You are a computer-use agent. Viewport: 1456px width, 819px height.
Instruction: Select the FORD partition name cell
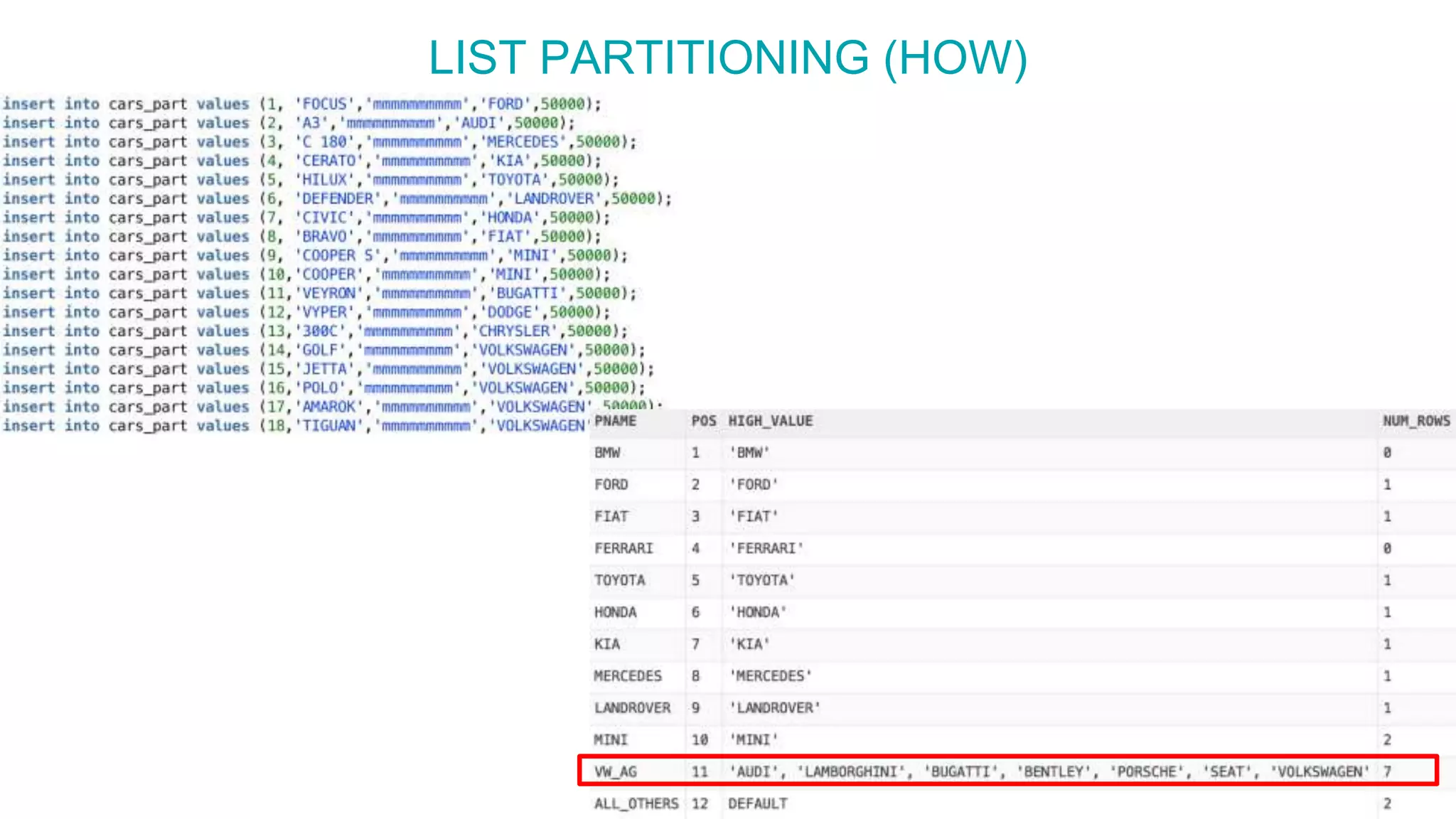click(611, 485)
